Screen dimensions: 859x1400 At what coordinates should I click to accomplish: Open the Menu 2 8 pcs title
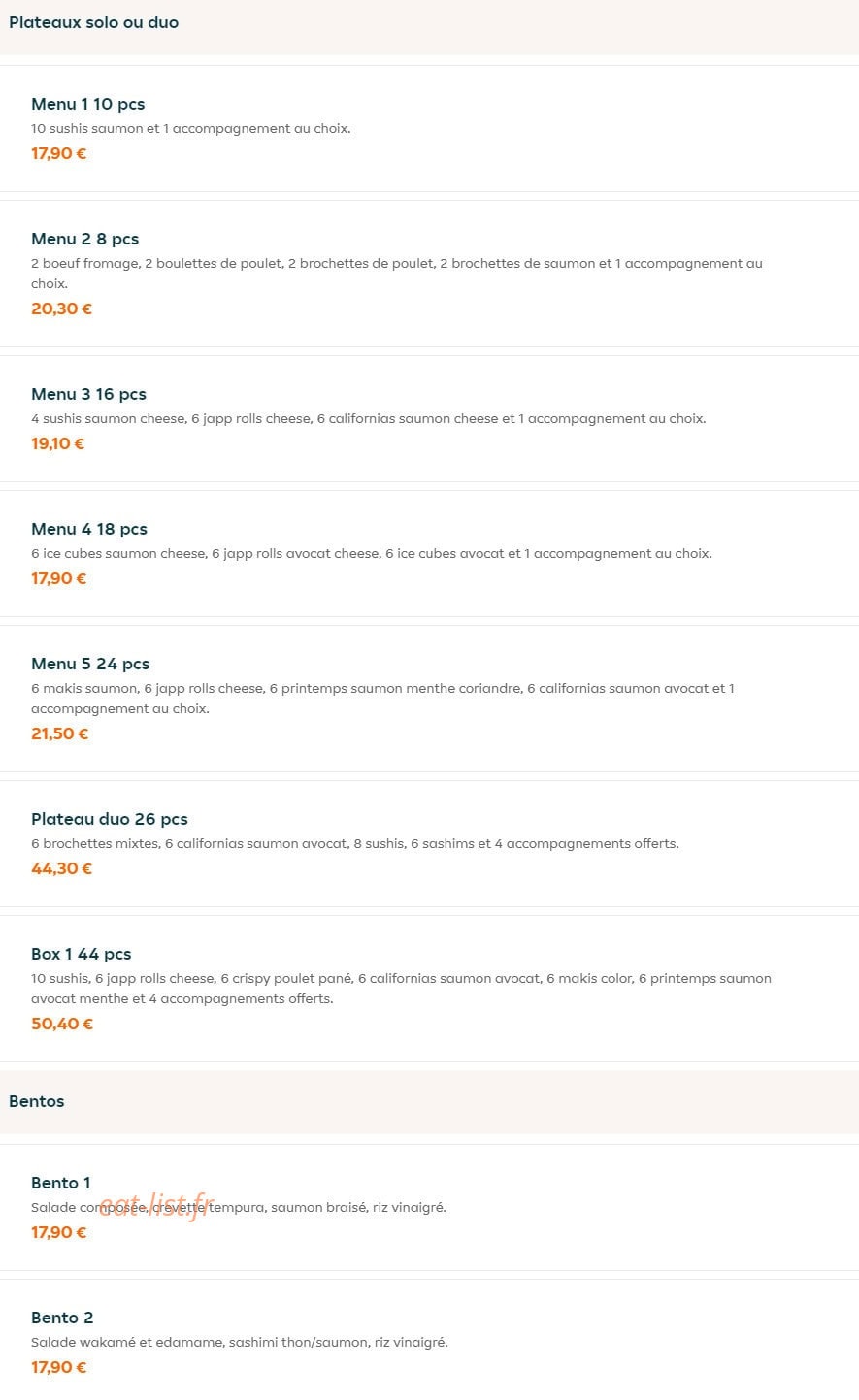(84, 239)
